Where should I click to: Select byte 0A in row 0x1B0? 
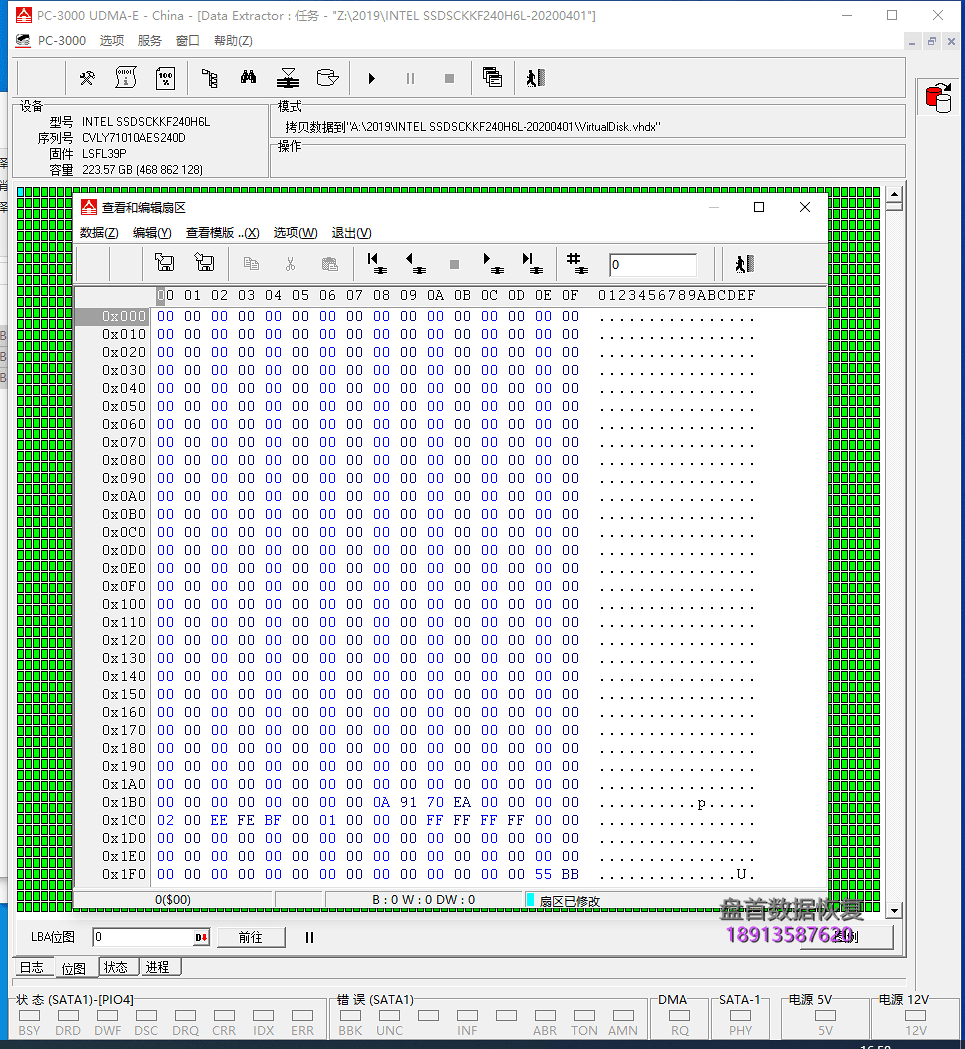381,802
